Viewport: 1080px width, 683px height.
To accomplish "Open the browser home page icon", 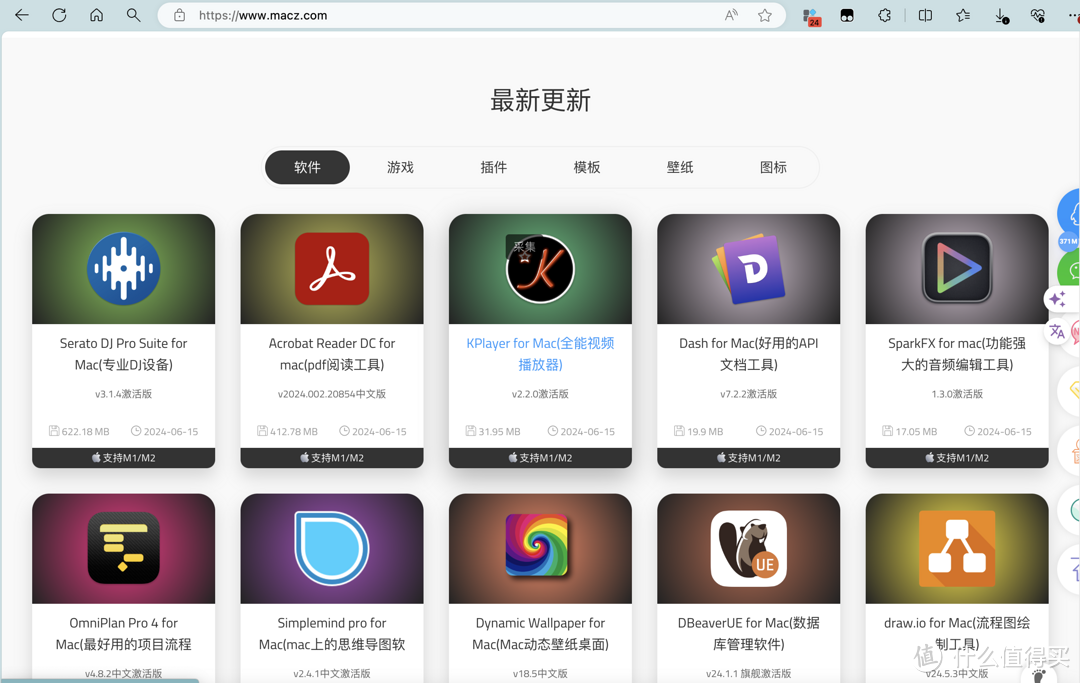I will (96, 15).
